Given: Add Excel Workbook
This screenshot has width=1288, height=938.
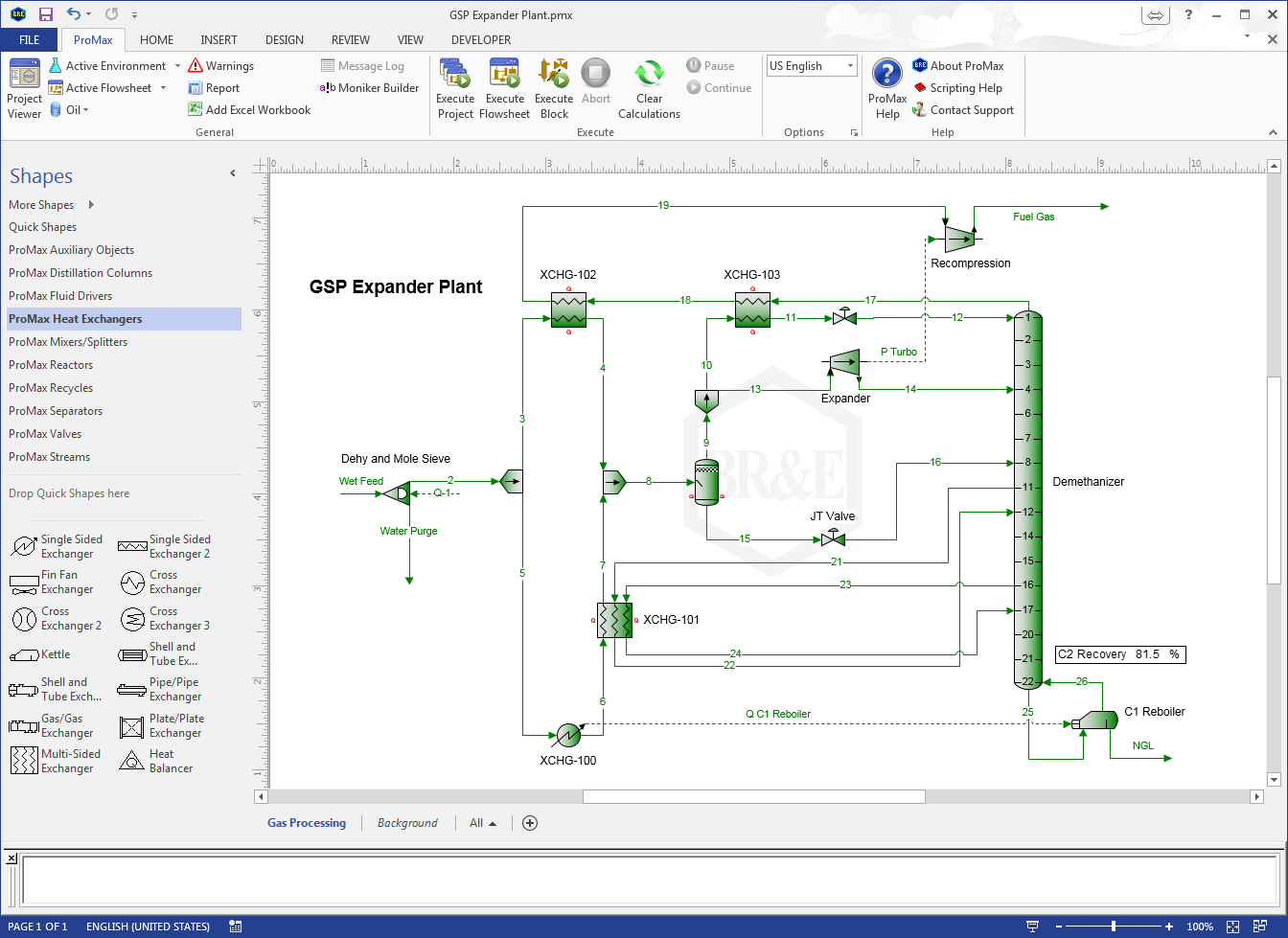Looking at the screenshot, I should [249, 110].
